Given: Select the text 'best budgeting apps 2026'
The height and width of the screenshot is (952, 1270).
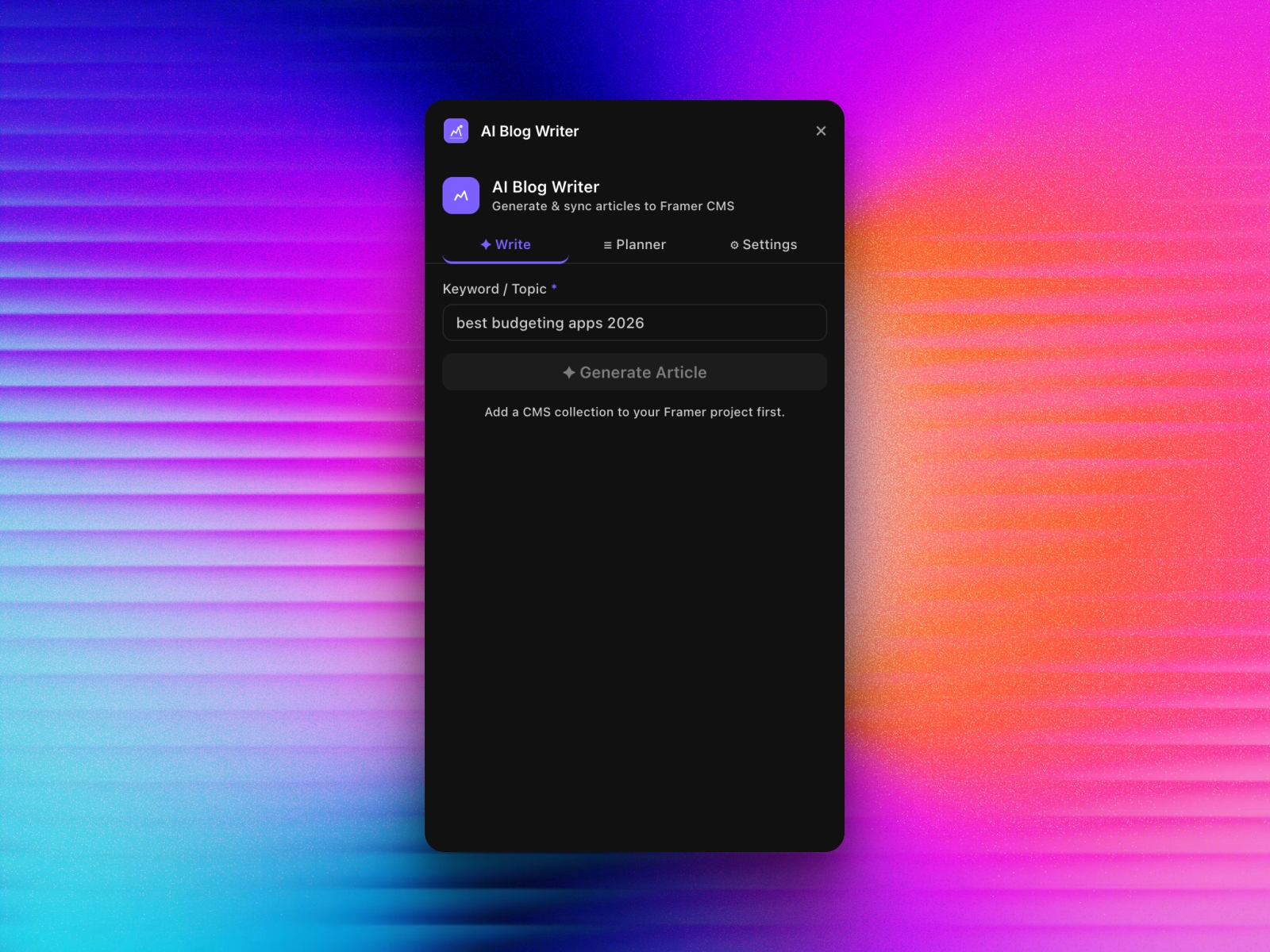Looking at the screenshot, I should (550, 322).
